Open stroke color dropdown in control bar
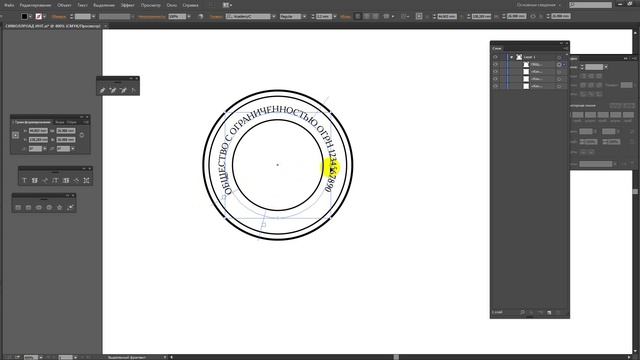Image resolution: width=640 pixels, height=360 pixels. (44, 17)
